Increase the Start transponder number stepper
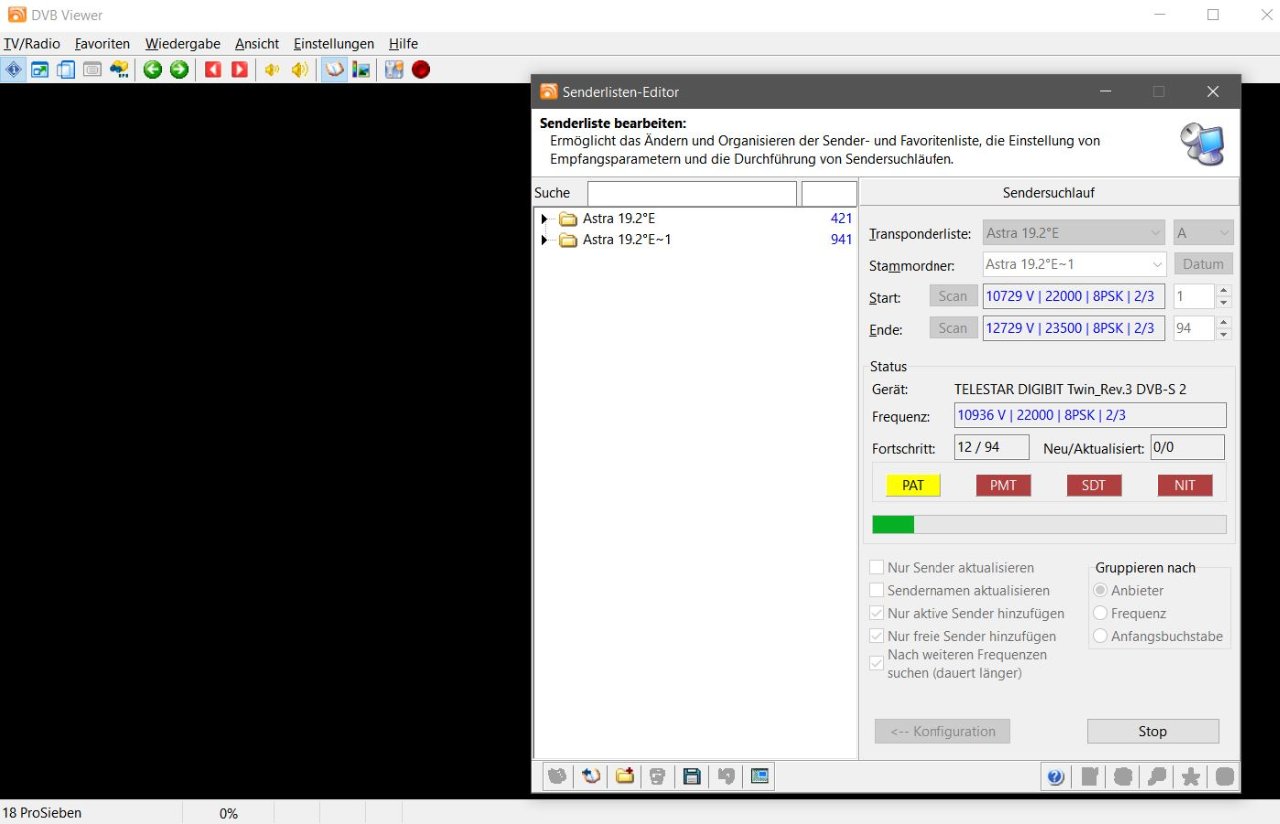 pos(1224,290)
